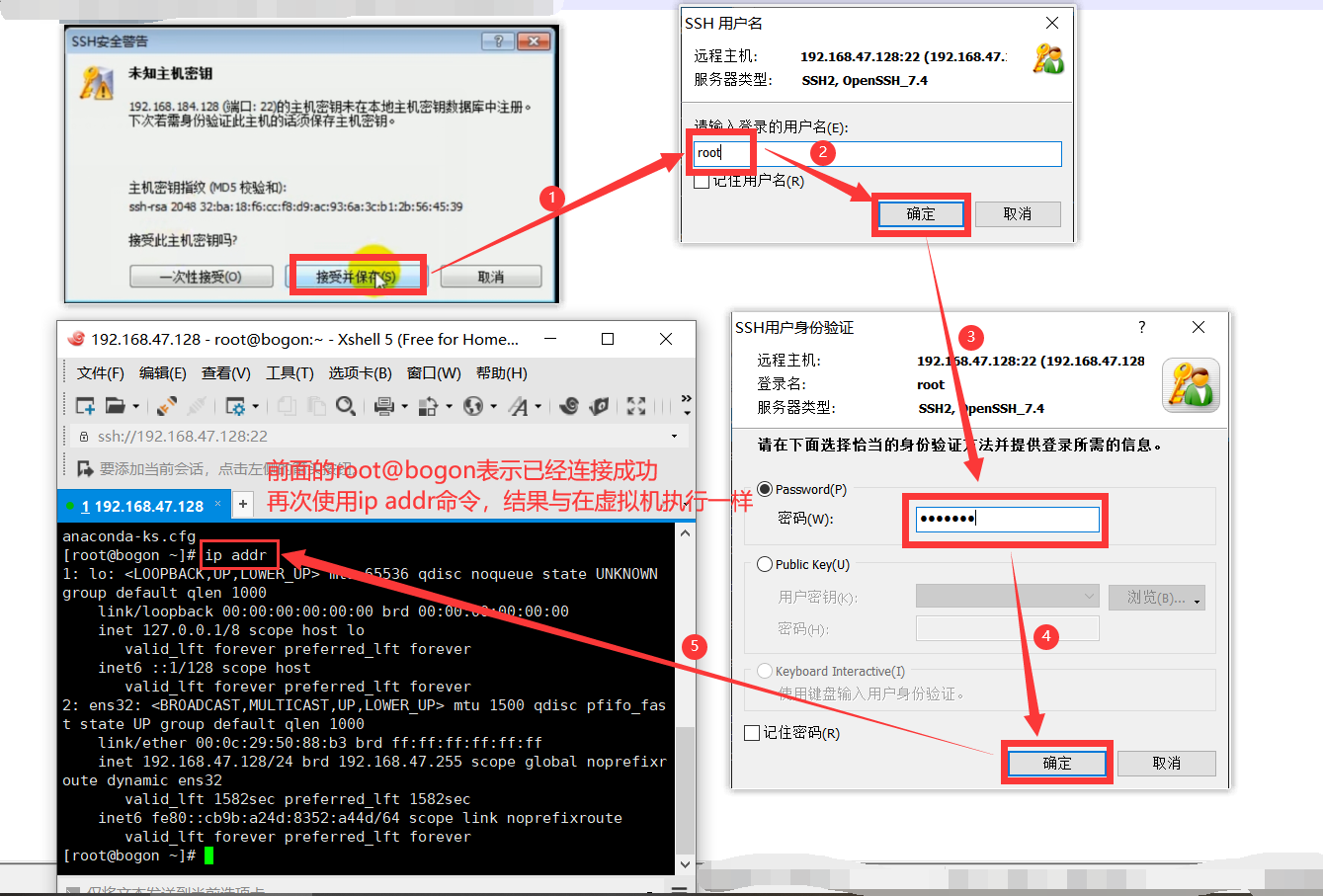Open the globe Encoding dropdown arrow

(x=493, y=407)
